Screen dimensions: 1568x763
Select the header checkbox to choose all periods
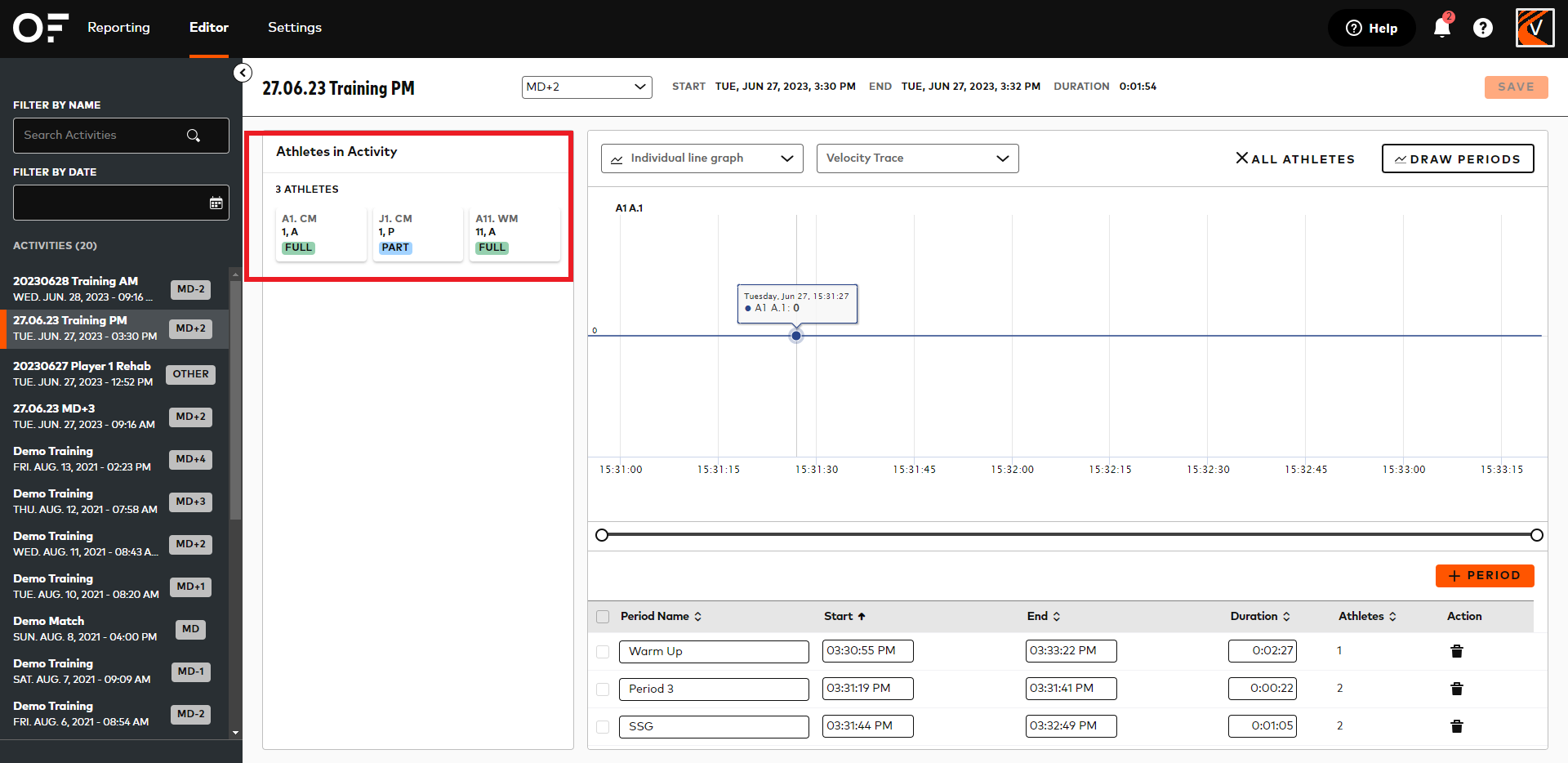pos(603,616)
